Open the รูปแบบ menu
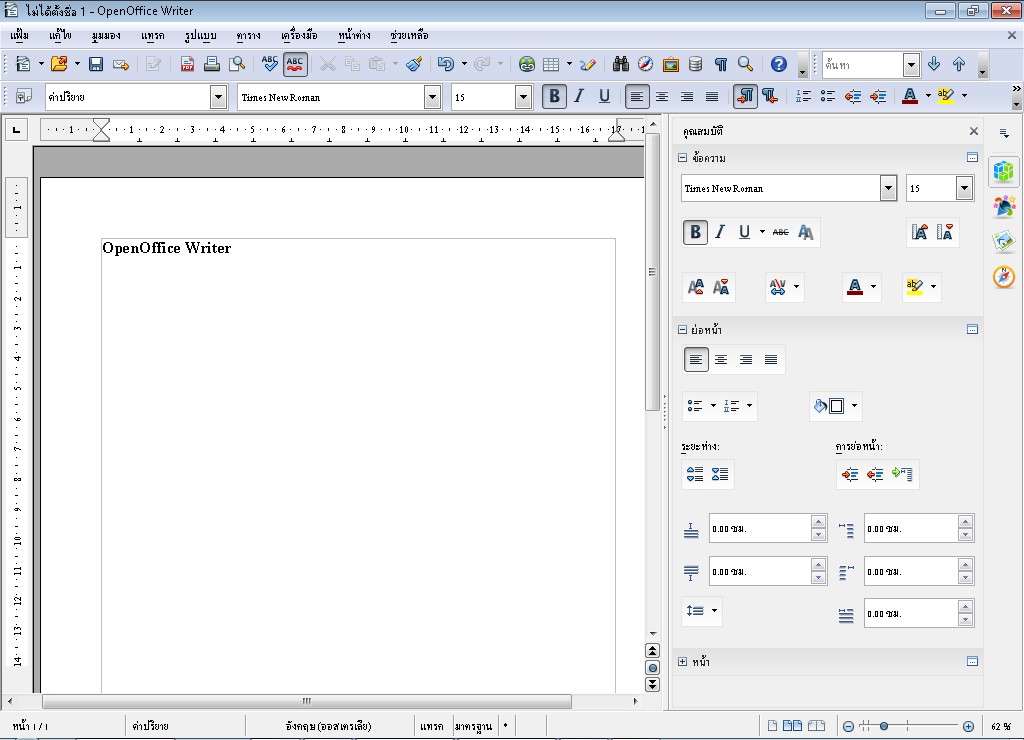1024x740 pixels. point(200,35)
